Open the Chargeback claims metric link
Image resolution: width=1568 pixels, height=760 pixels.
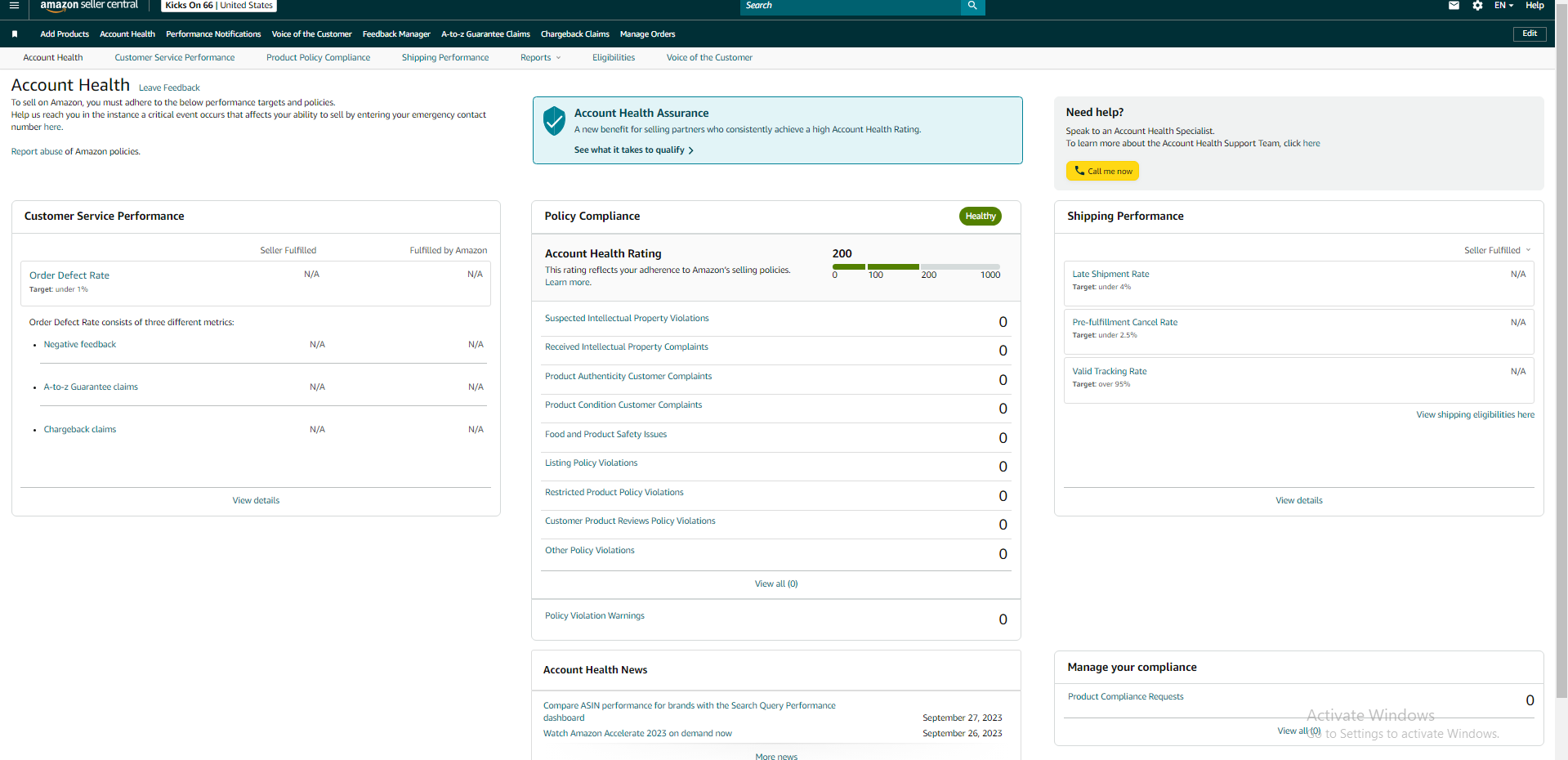pos(80,430)
